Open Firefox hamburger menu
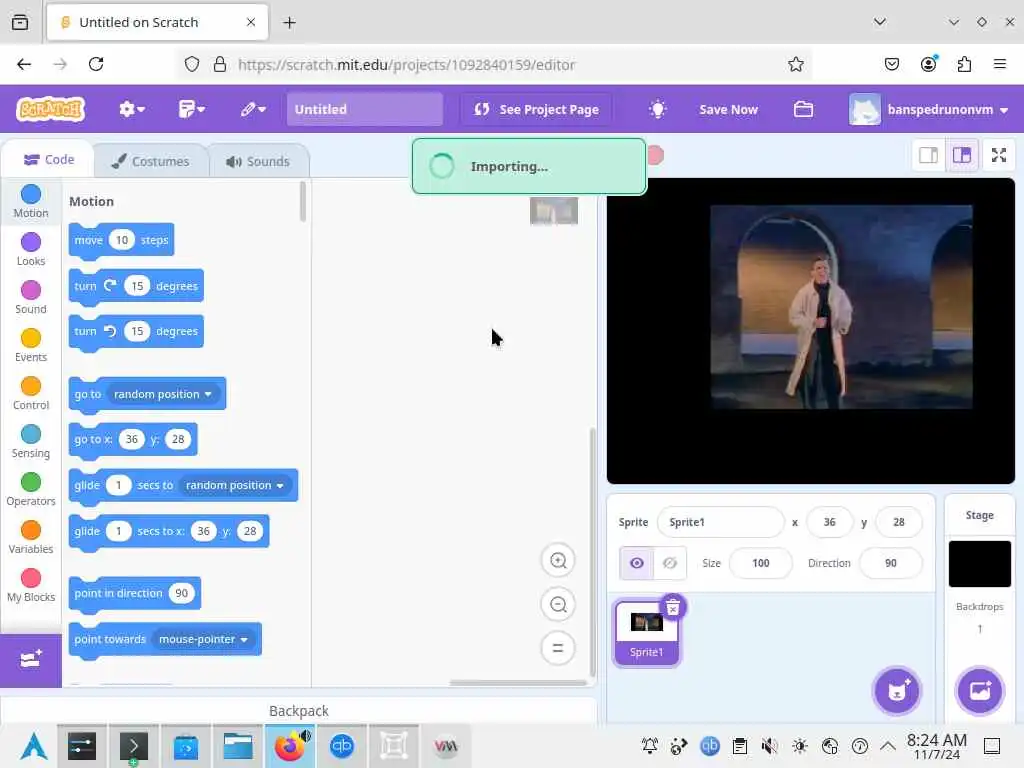The width and height of the screenshot is (1024, 768). click(x=999, y=64)
